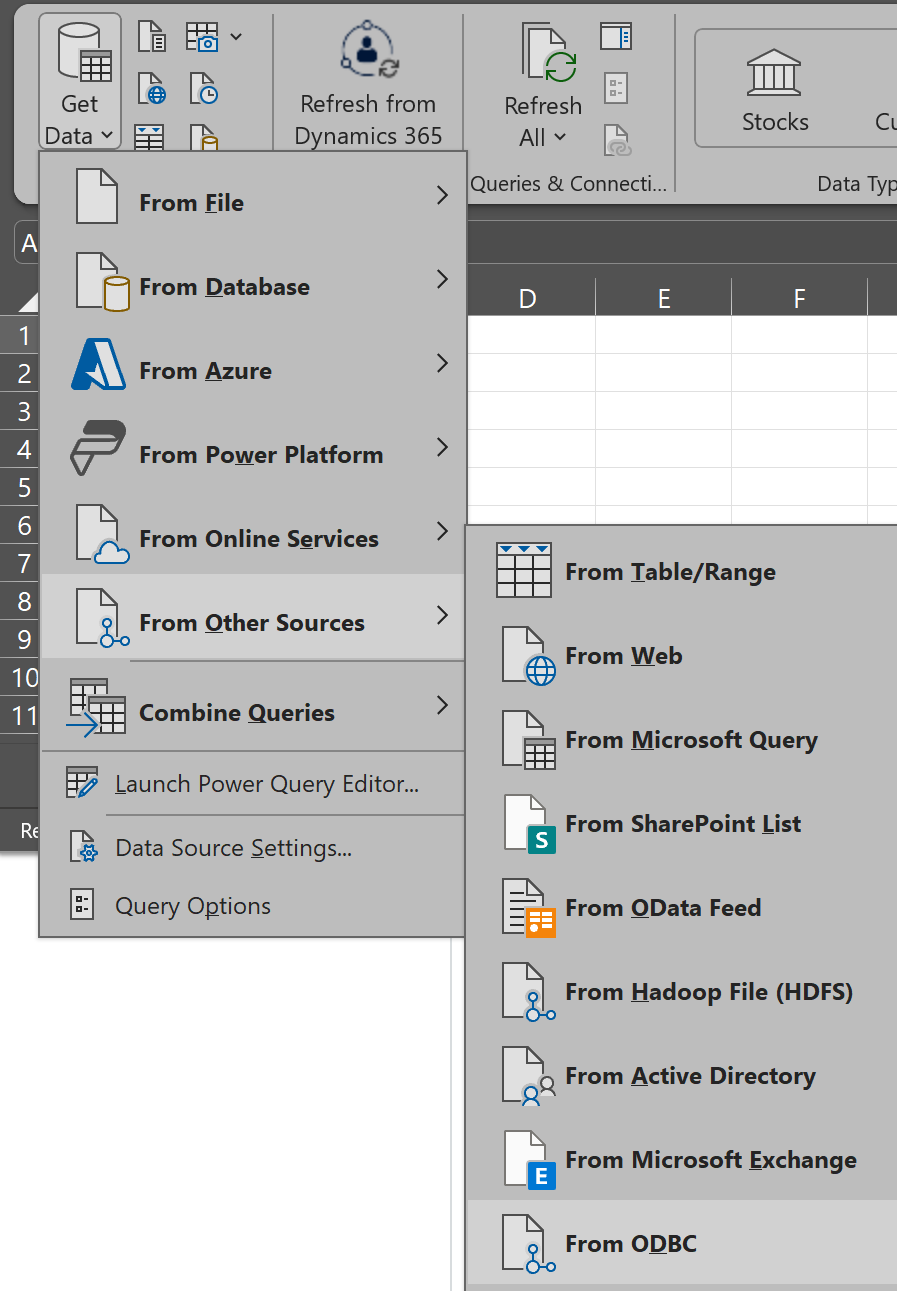Viewport: 897px width, 1291px height.
Task: Launch Power Query Editor
Action: pyautogui.click(x=252, y=784)
